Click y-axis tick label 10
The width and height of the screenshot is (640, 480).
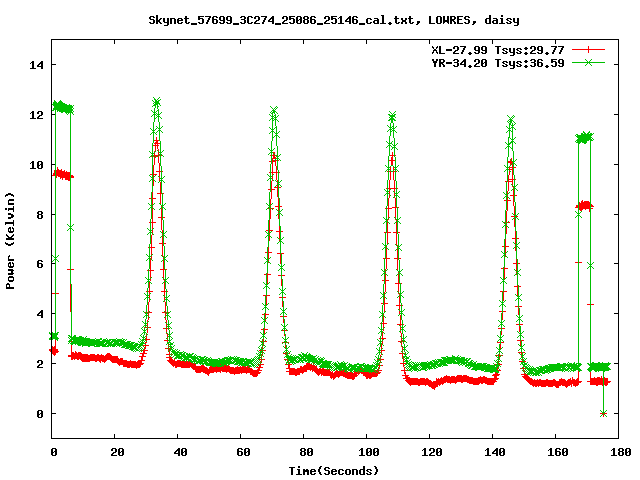click(x=36, y=165)
